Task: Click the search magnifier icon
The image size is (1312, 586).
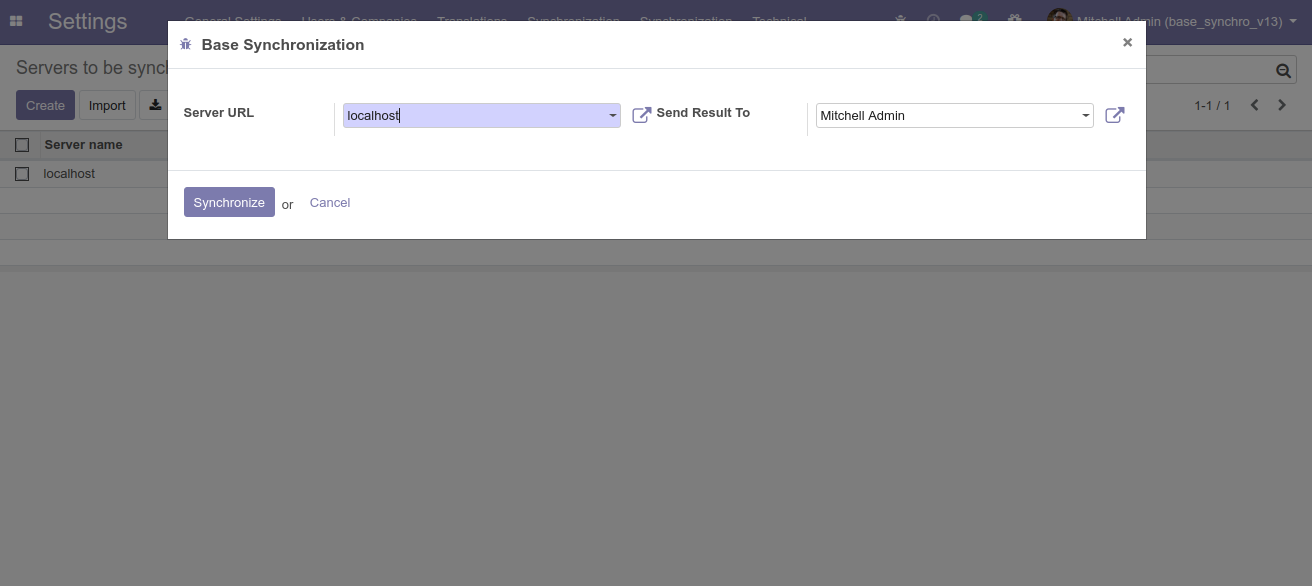Action: [x=1283, y=70]
